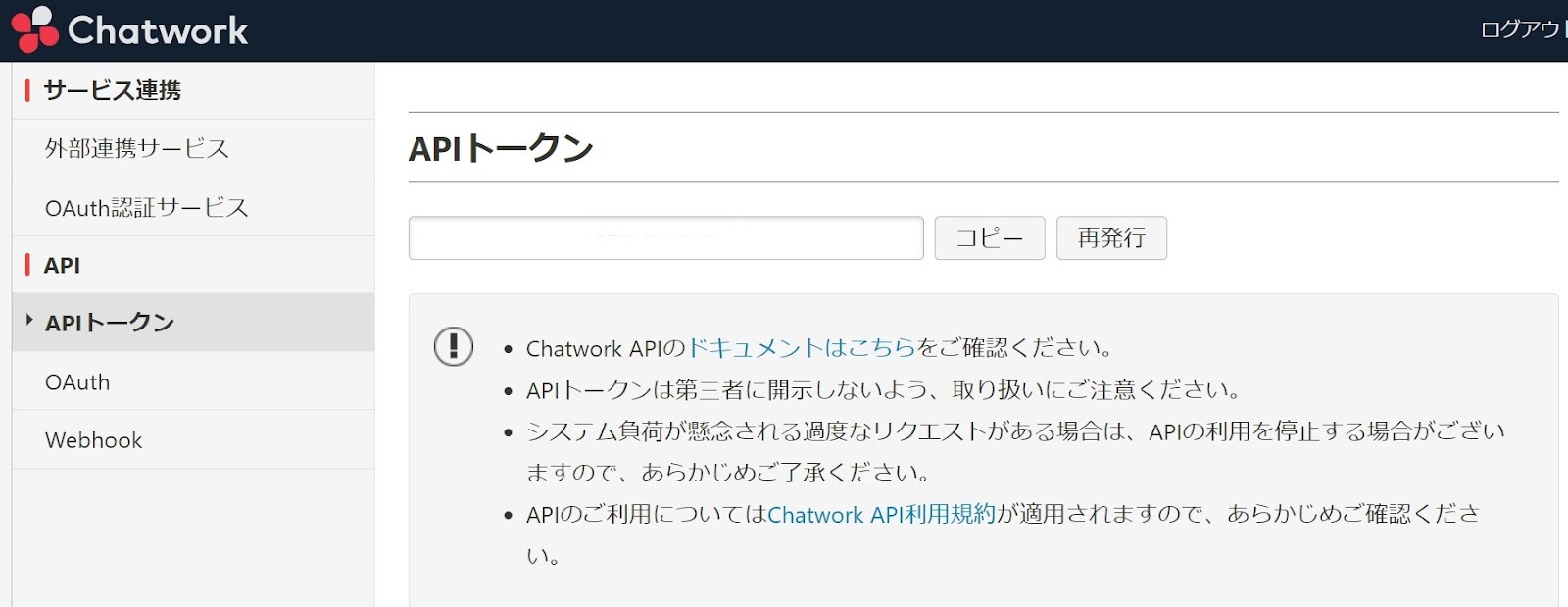Expand the APIトークン sidebar arrow
Viewport: 1568px width, 607px height.
(29, 320)
